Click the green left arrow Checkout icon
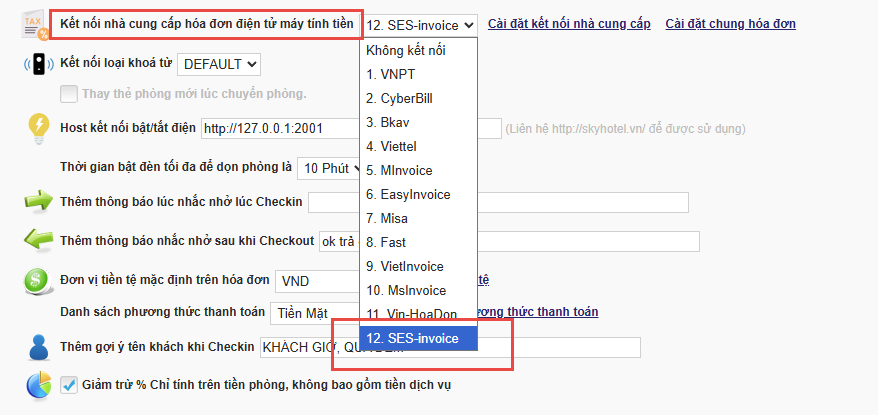878x415 pixels. [x=38, y=241]
